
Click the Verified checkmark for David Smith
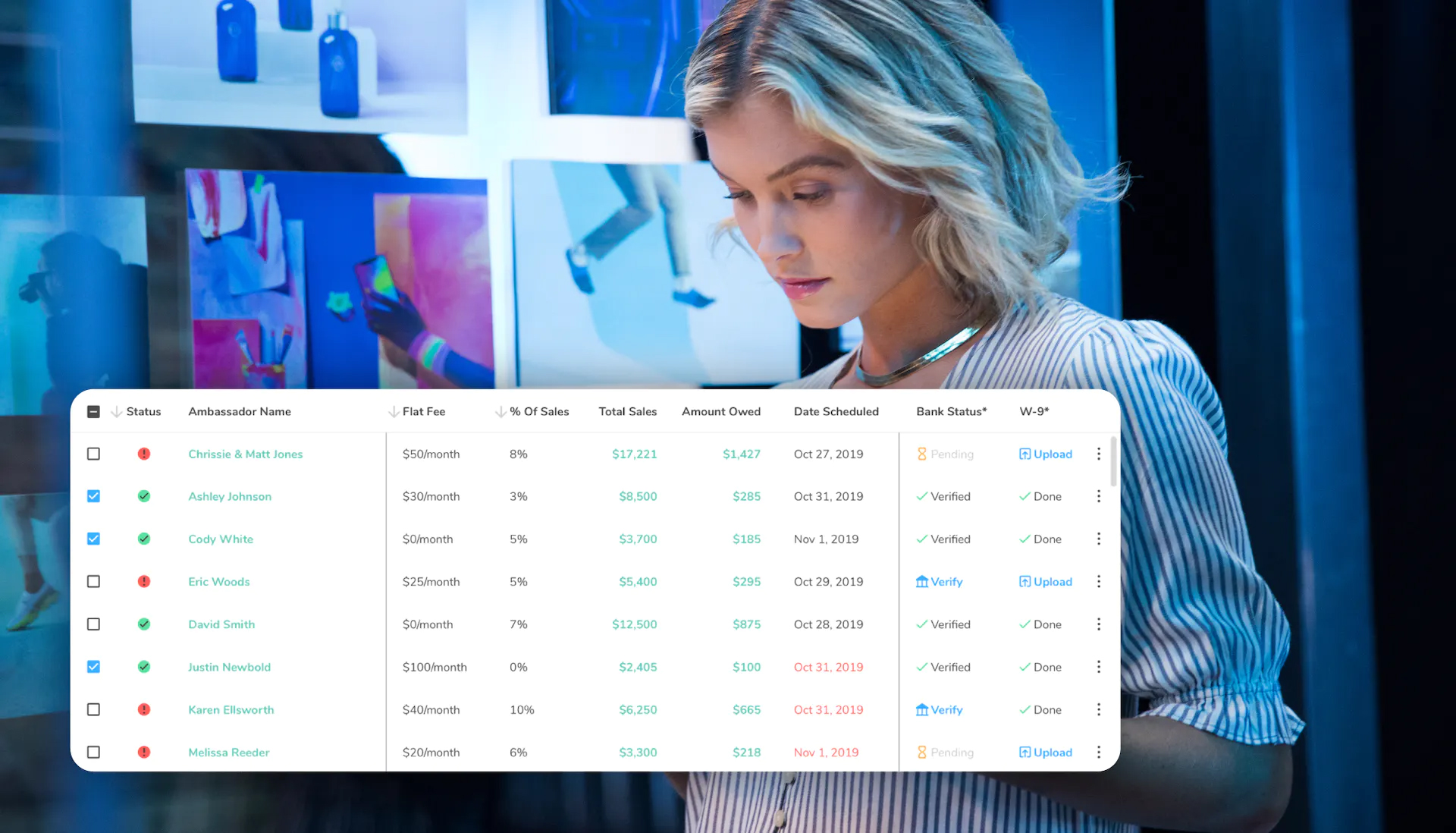[921, 624]
